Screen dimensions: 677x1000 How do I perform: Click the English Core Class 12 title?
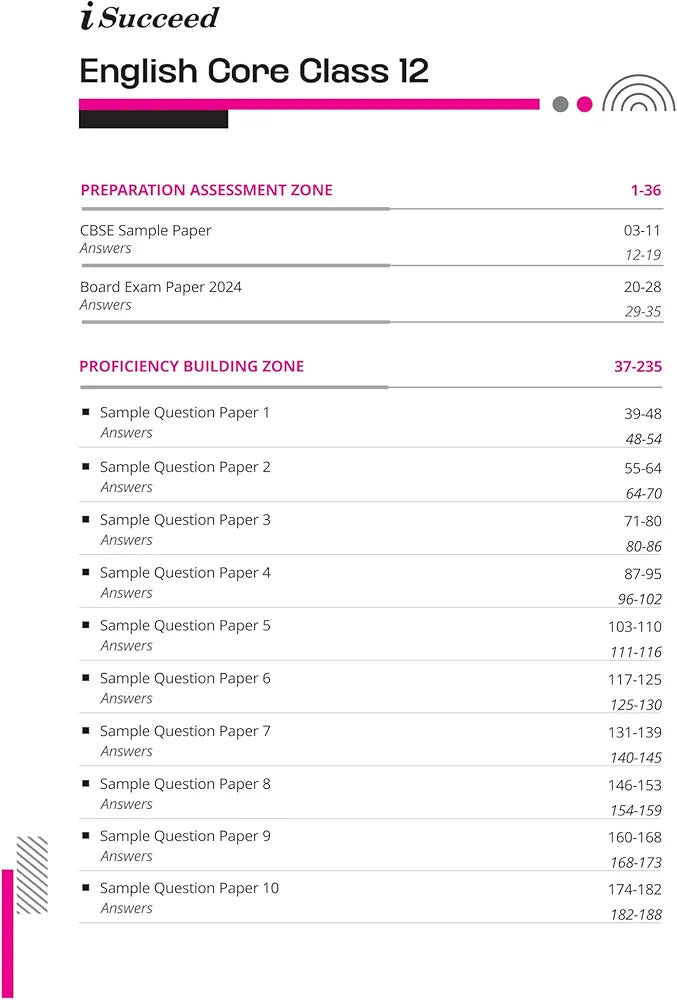tap(254, 71)
